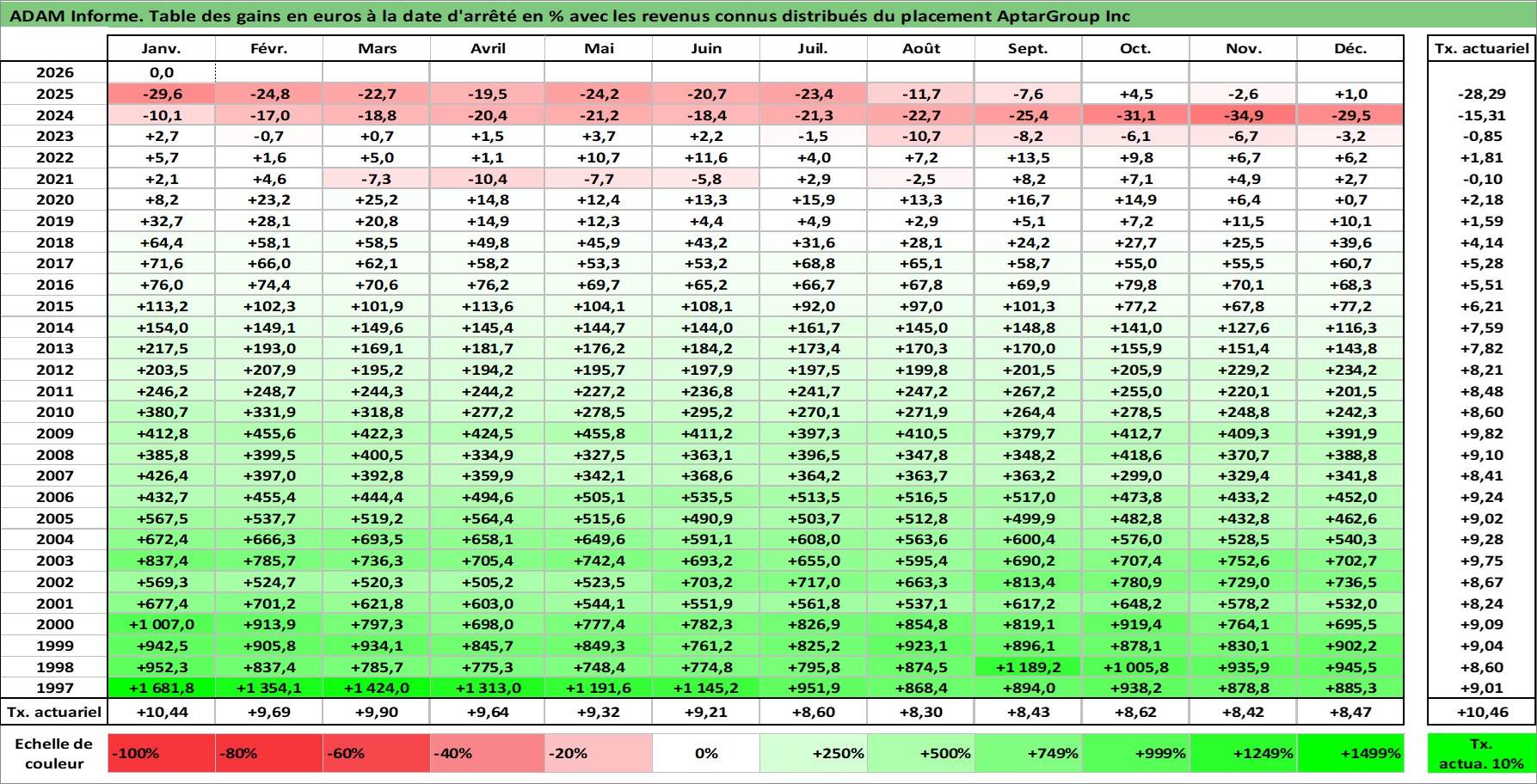Click the +999% color scale swatch
The width and height of the screenshot is (1537, 784).
point(1135,753)
